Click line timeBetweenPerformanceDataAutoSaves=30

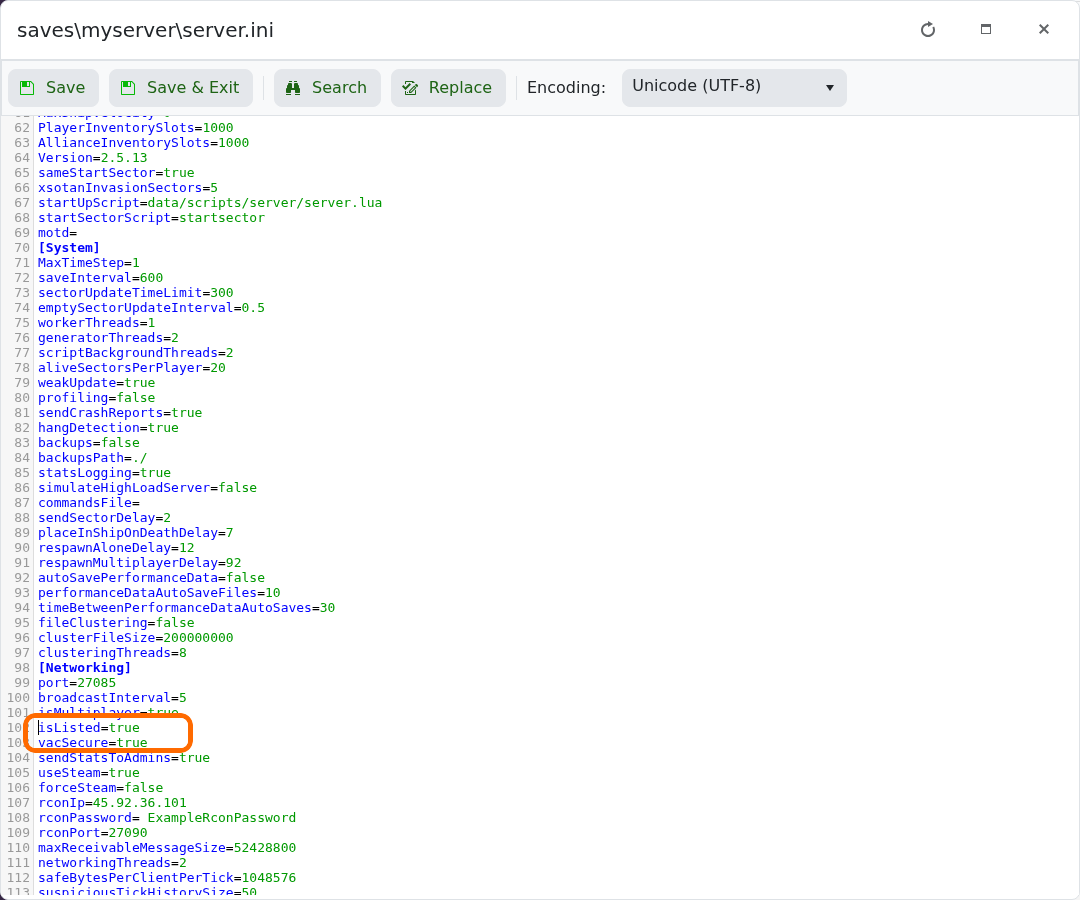point(187,608)
